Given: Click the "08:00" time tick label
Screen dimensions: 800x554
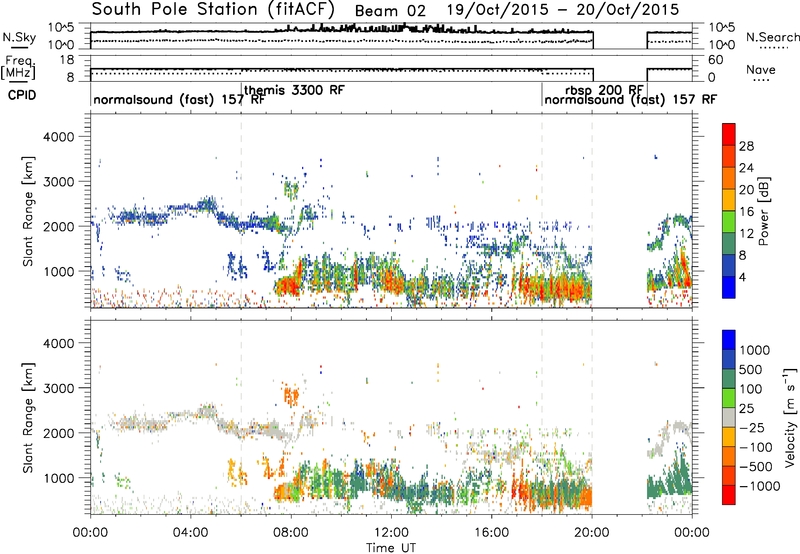Looking at the screenshot, I should [290, 533].
